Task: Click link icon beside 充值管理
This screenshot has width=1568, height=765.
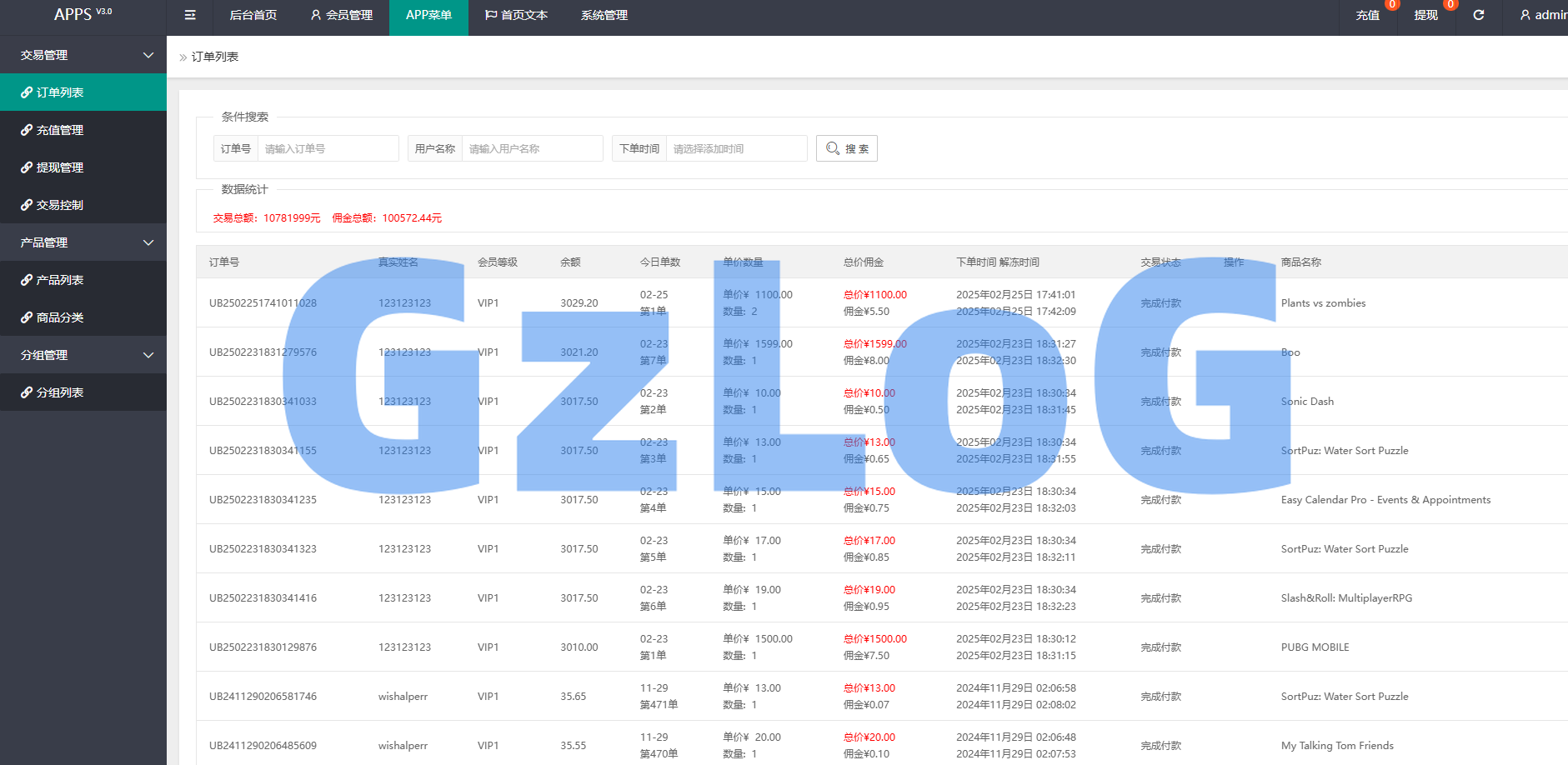Action: click(x=27, y=130)
